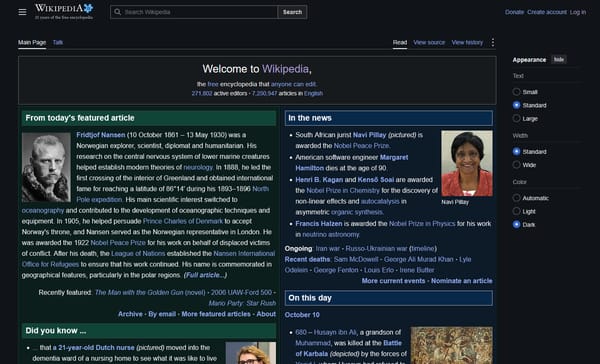Click the About link
This screenshot has height=364, width=600.
coord(266,314)
